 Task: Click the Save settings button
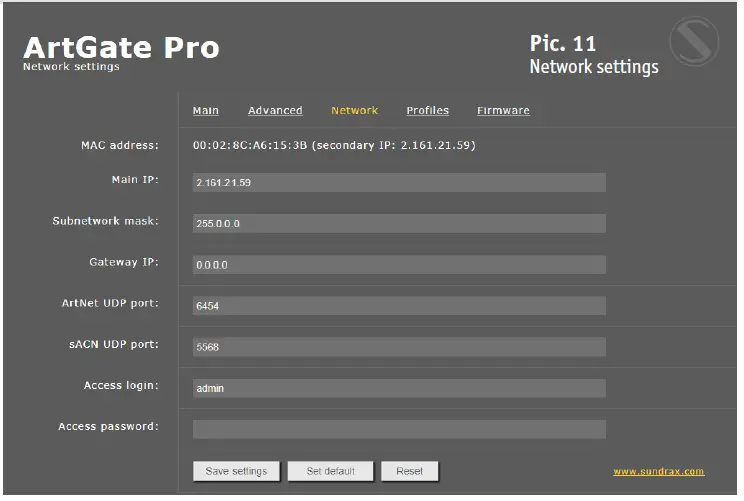[236, 472]
